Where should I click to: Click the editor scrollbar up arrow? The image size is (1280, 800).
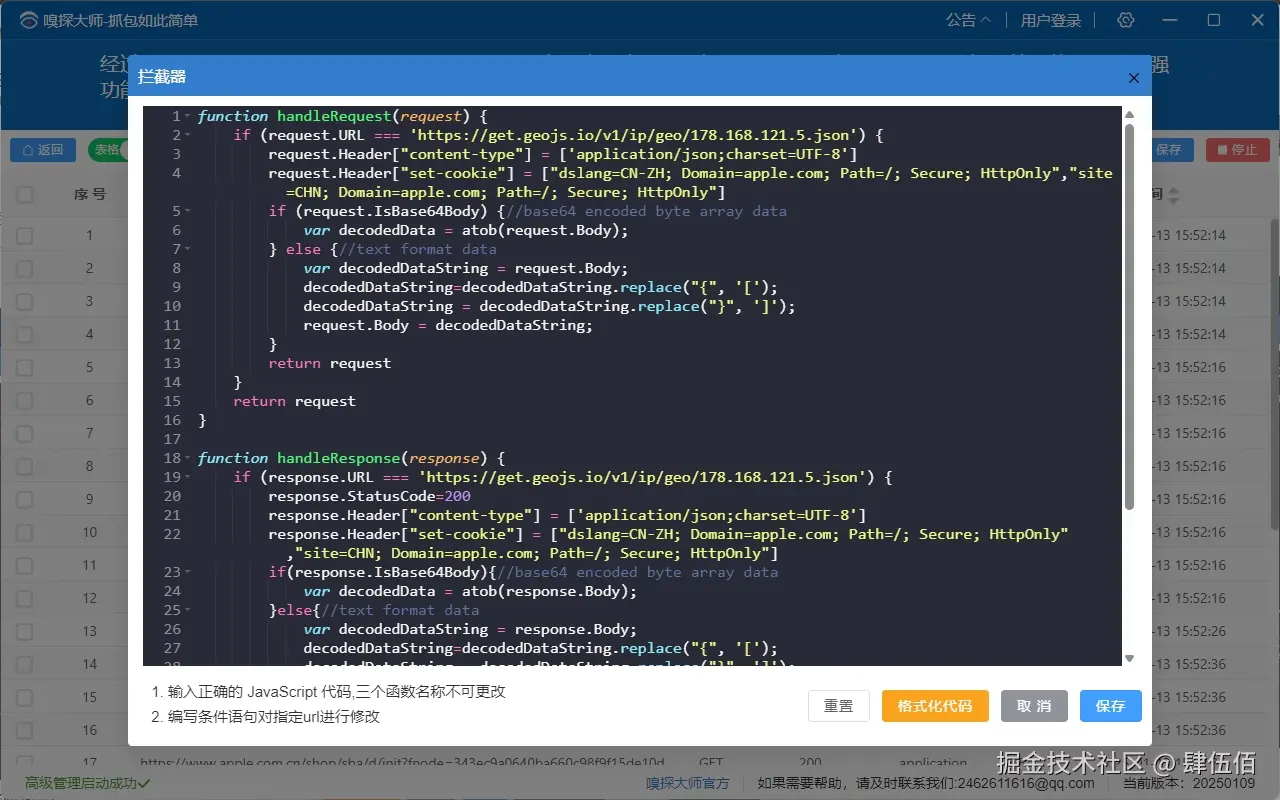point(1130,113)
